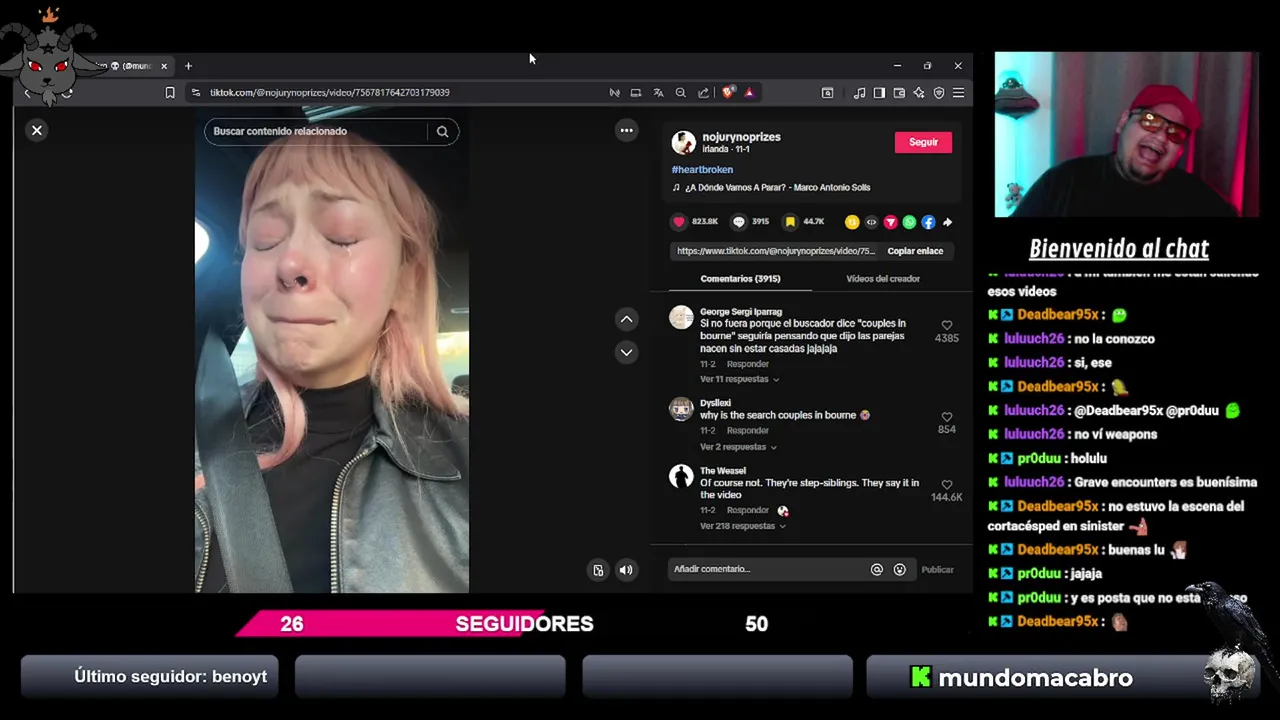Reply to George Sergi Iparrag's comment
Image resolution: width=1280 pixels, height=720 pixels.
[747, 364]
